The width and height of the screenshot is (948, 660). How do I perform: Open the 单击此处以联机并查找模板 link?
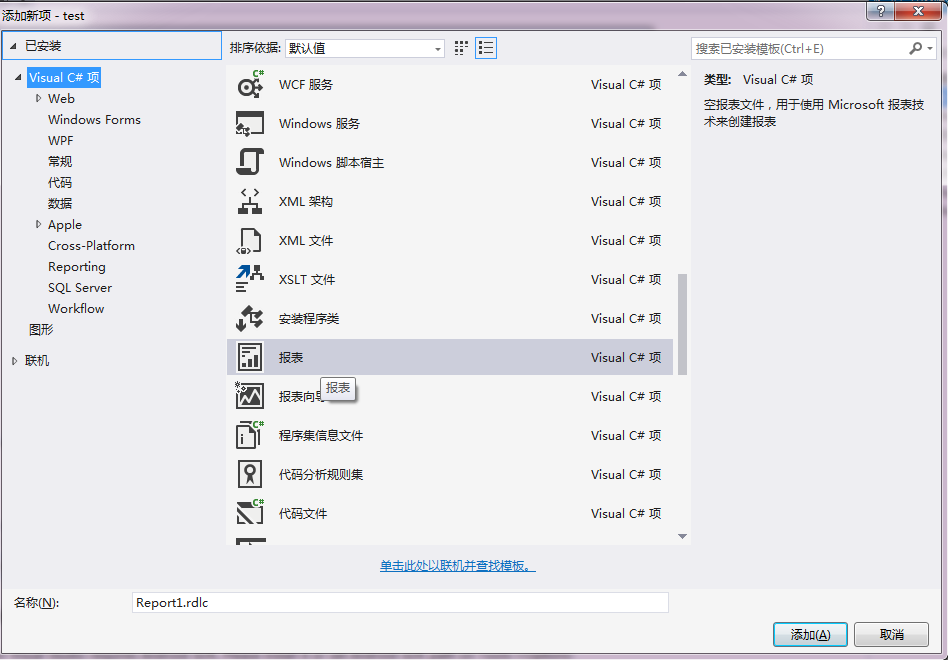458,566
